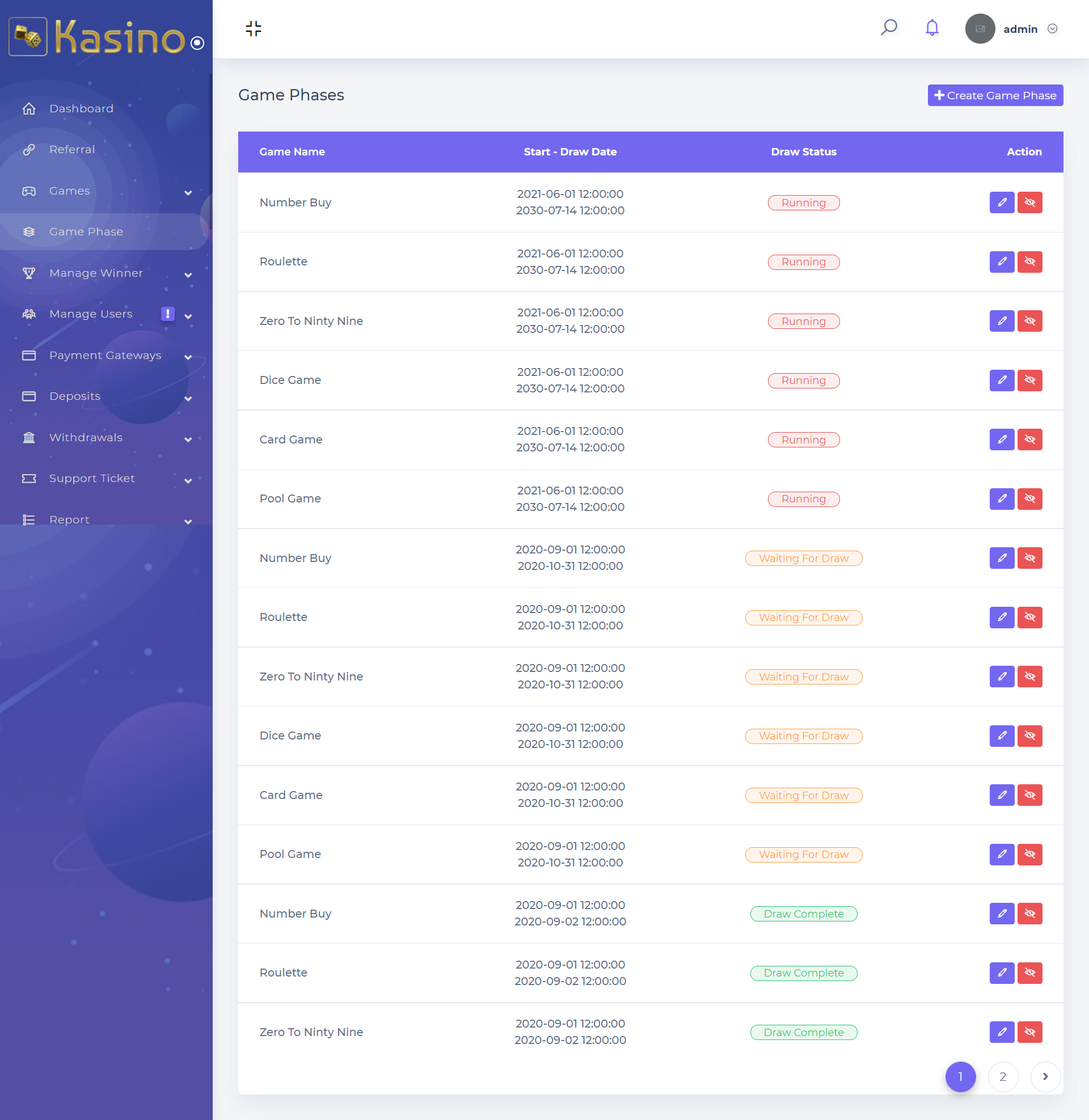Go to page 2 of game phases
This screenshot has width=1089, height=1120.
point(1003,1076)
